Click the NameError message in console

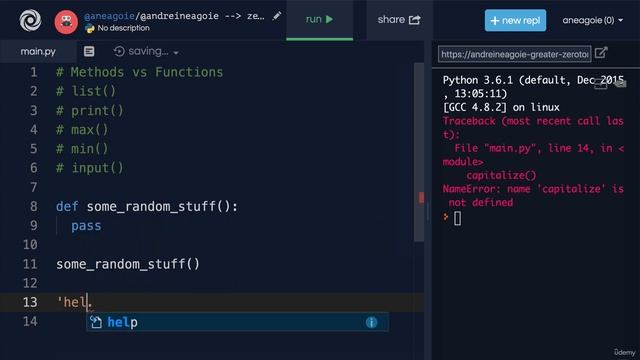coord(533,196)
